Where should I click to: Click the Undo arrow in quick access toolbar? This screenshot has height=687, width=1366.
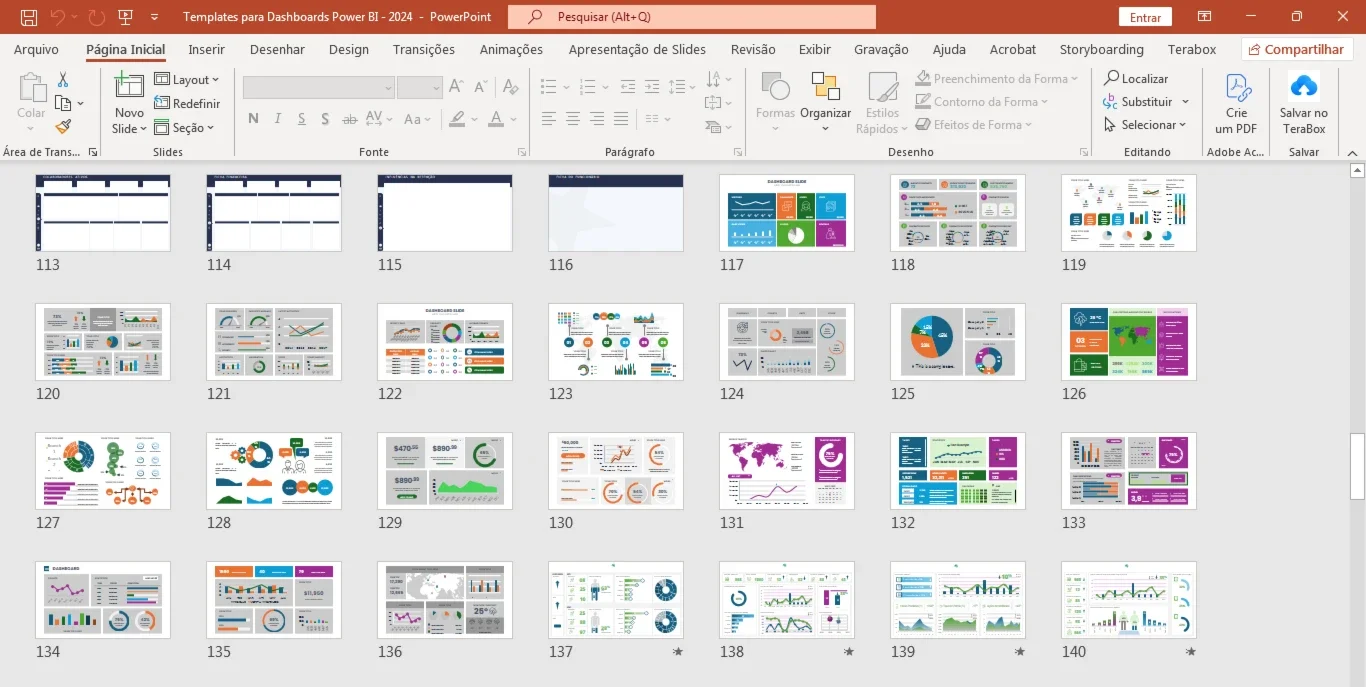click(x=58, y=17)
